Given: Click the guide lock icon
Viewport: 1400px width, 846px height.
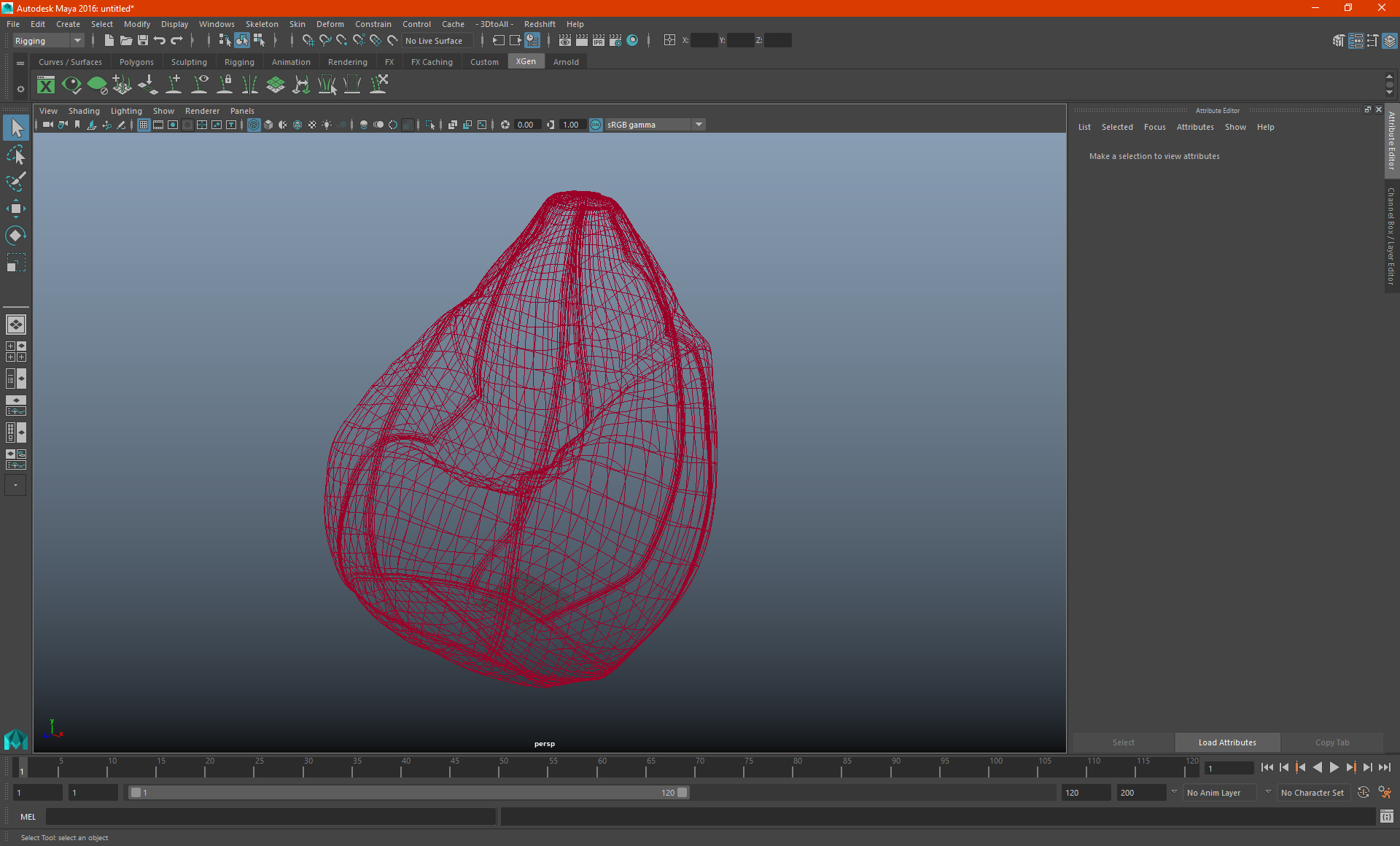Looking at the screenshot, I should (x=225, y=85).
